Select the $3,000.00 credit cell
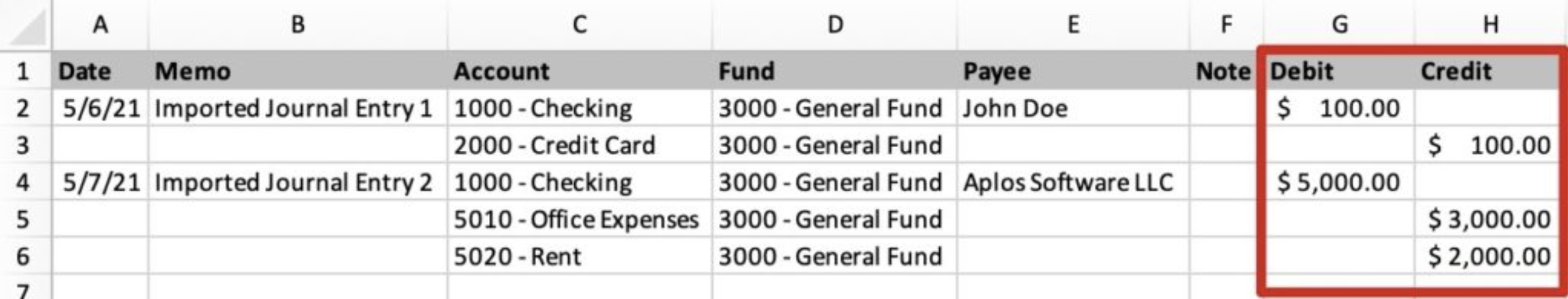This screenshot has height=299, width=1568. [1488, 219]
